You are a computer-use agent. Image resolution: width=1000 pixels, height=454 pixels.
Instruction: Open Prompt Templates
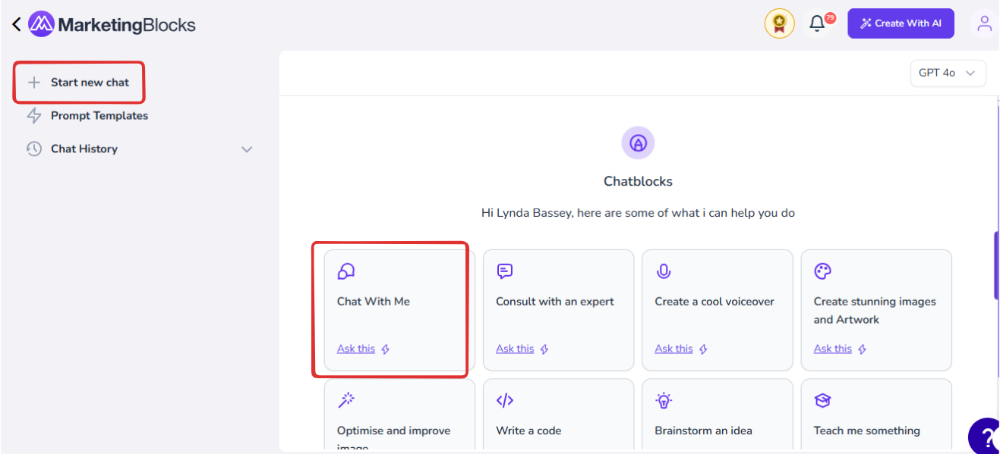click(87, 116)
